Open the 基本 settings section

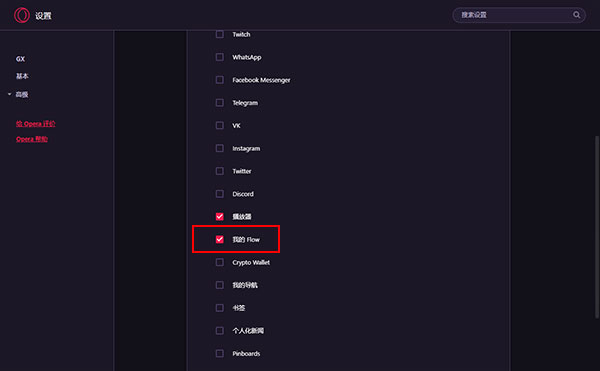(x=22, y=76)
